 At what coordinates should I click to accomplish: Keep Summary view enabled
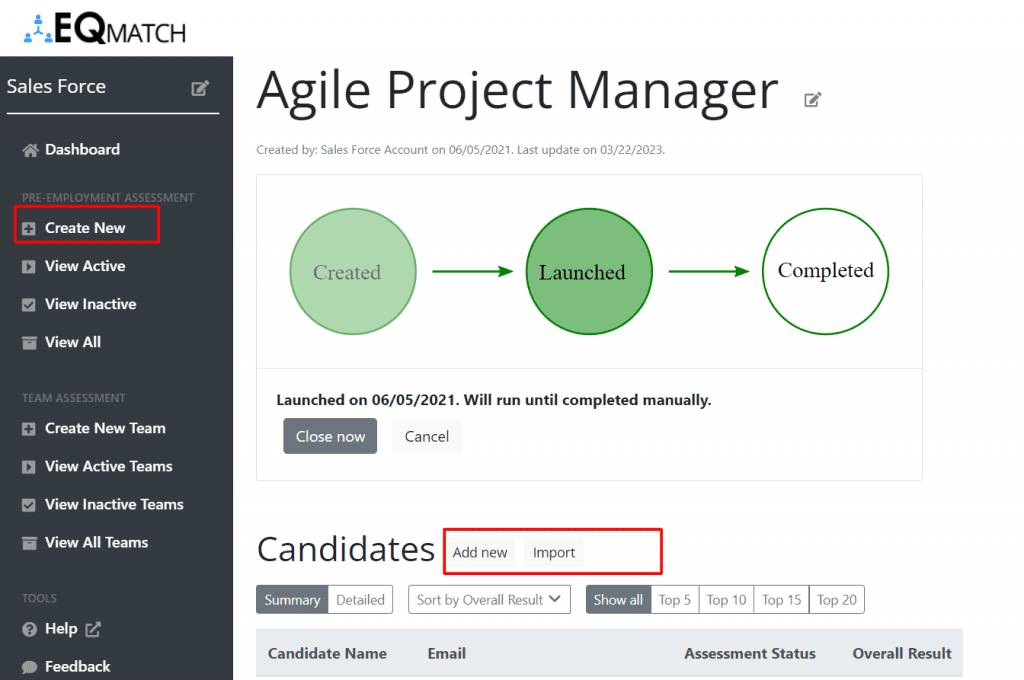292,599
